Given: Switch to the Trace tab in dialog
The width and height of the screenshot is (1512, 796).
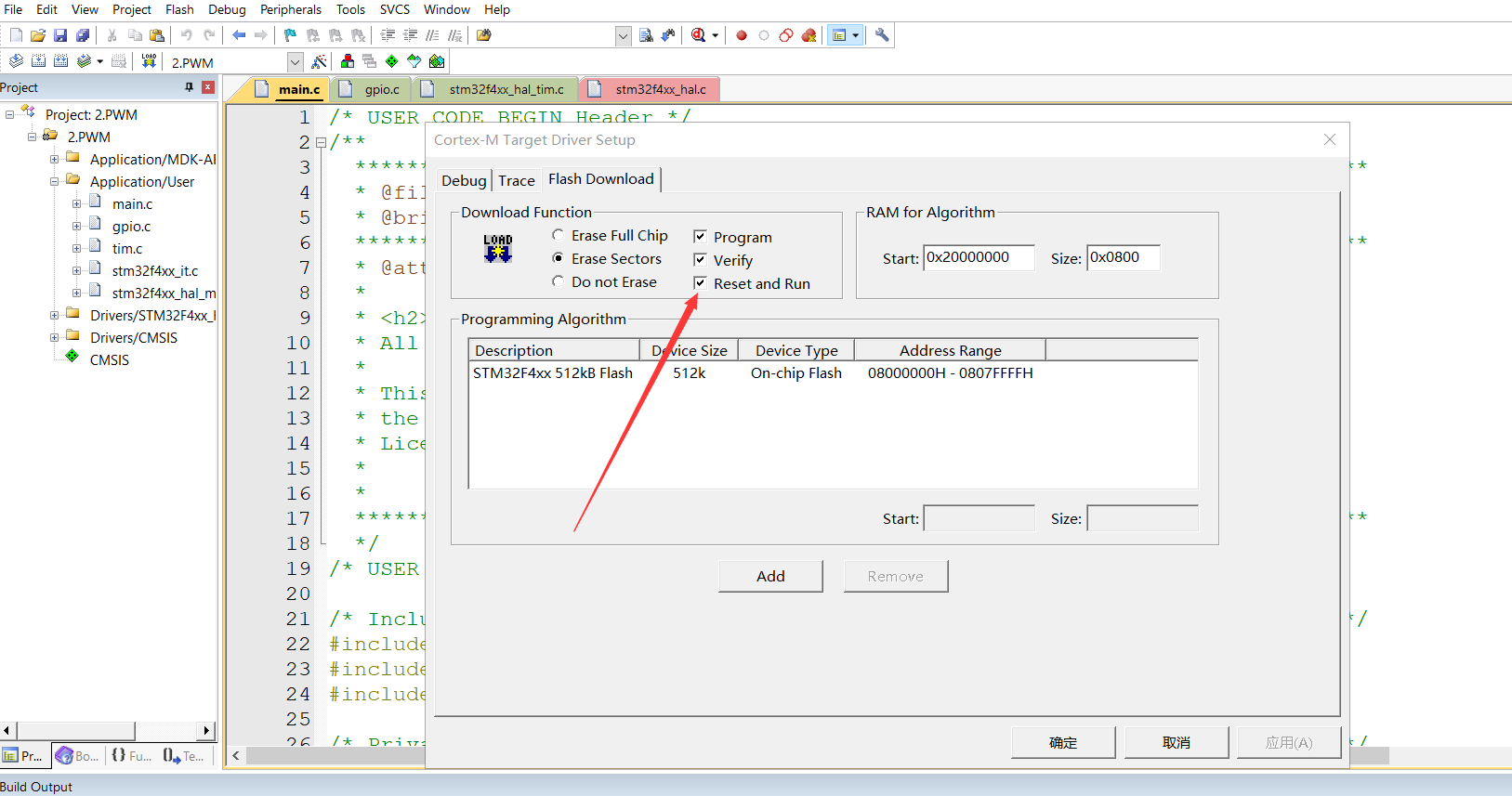Looking at the screenshot, I should (x=517, y=180).
